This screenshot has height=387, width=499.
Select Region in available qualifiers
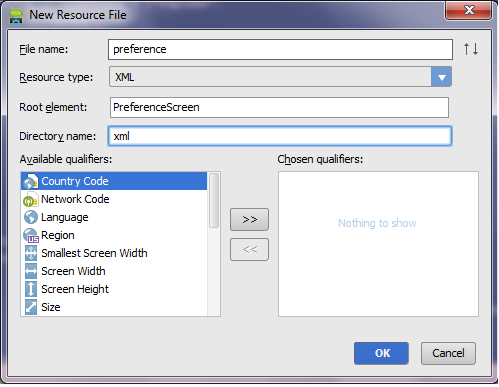(114, 235)
